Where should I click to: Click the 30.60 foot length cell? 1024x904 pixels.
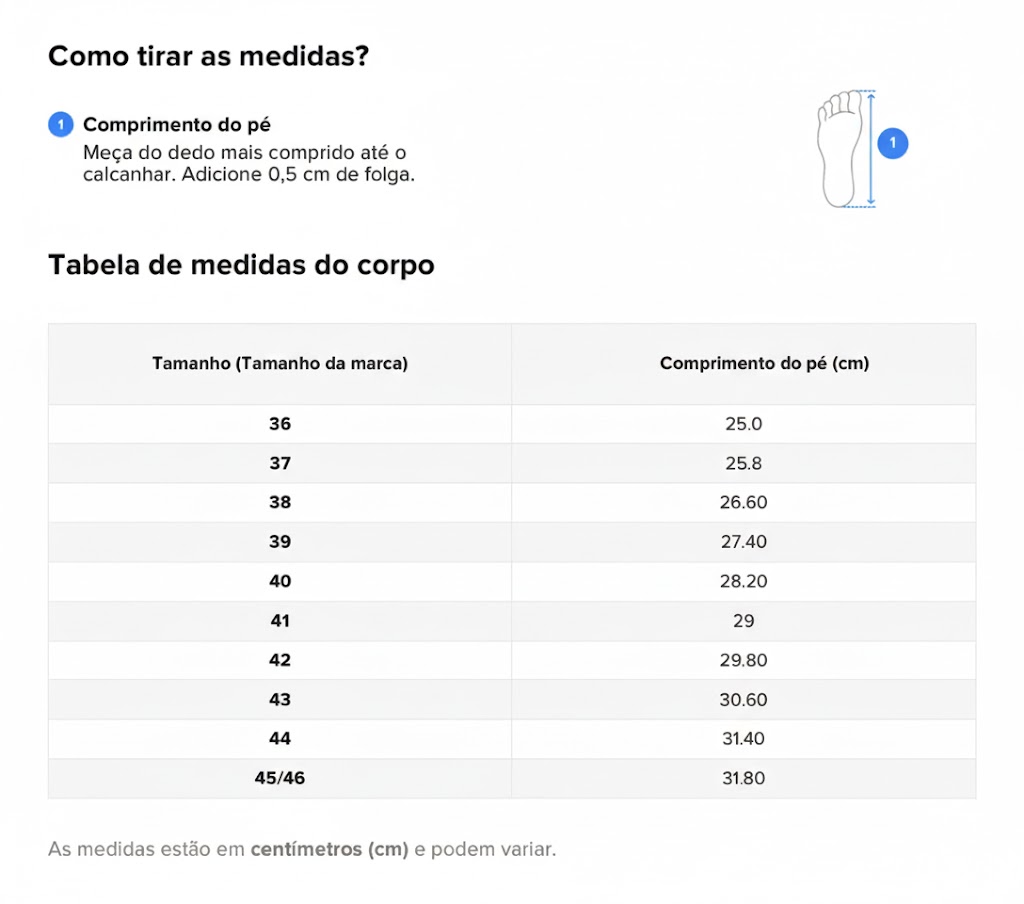pyautogui.click(x=743, y=700)
